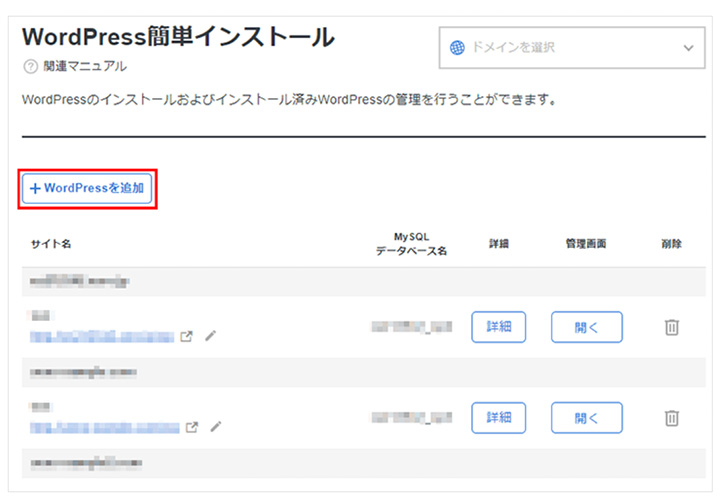720x504 pixels.
Task: Click the MySQL データベース名 column header
Action: click(x=411, y=244)
